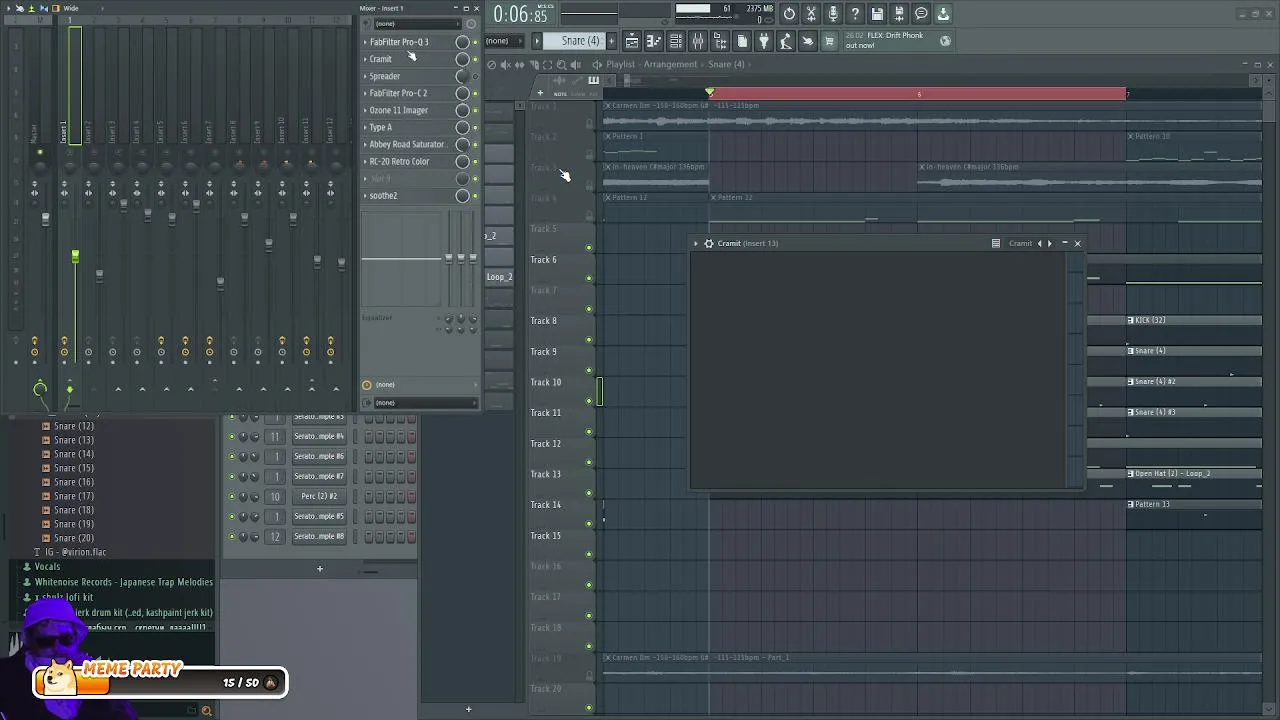Screen dimensions: 1280x720
Task: Click Playlist in the playlist breadcrumb
Action: pyautogui.click(x=620, y=64)
